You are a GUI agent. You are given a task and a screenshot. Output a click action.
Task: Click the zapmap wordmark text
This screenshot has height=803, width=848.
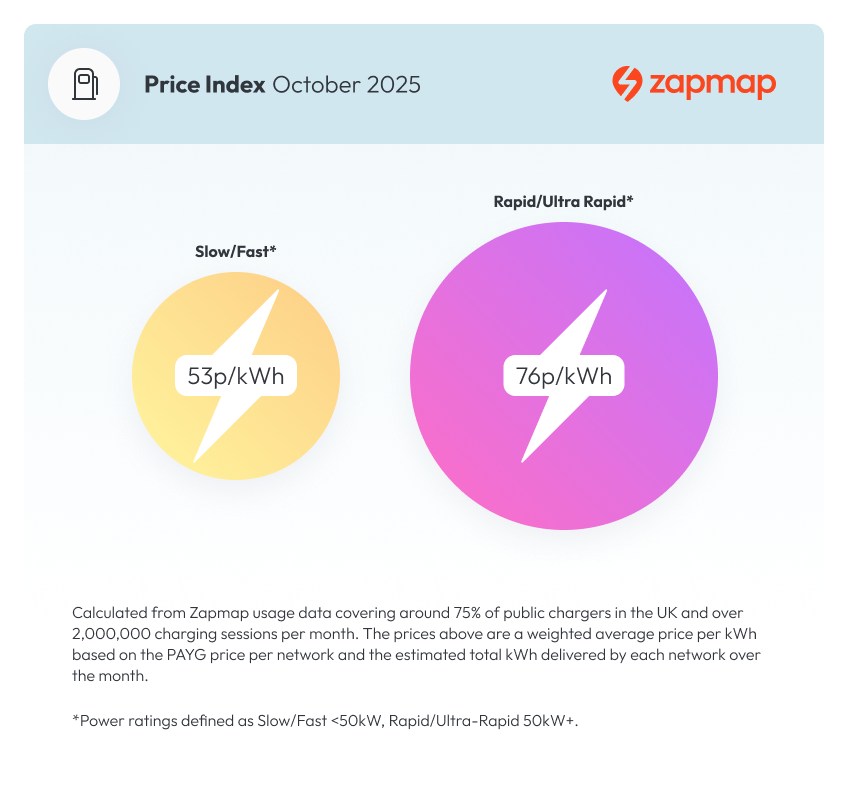712,84
